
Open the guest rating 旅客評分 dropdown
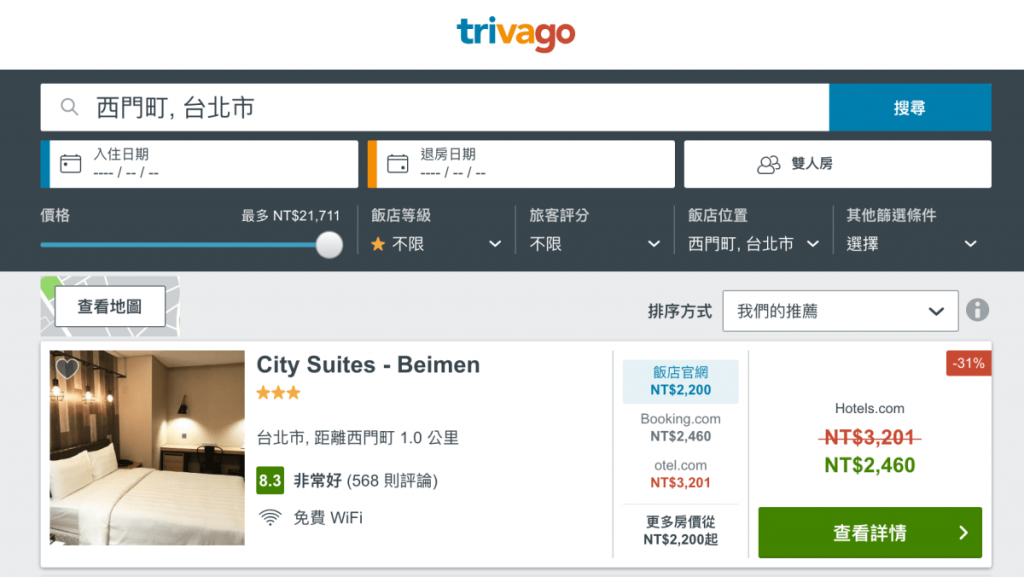[595, 243]
